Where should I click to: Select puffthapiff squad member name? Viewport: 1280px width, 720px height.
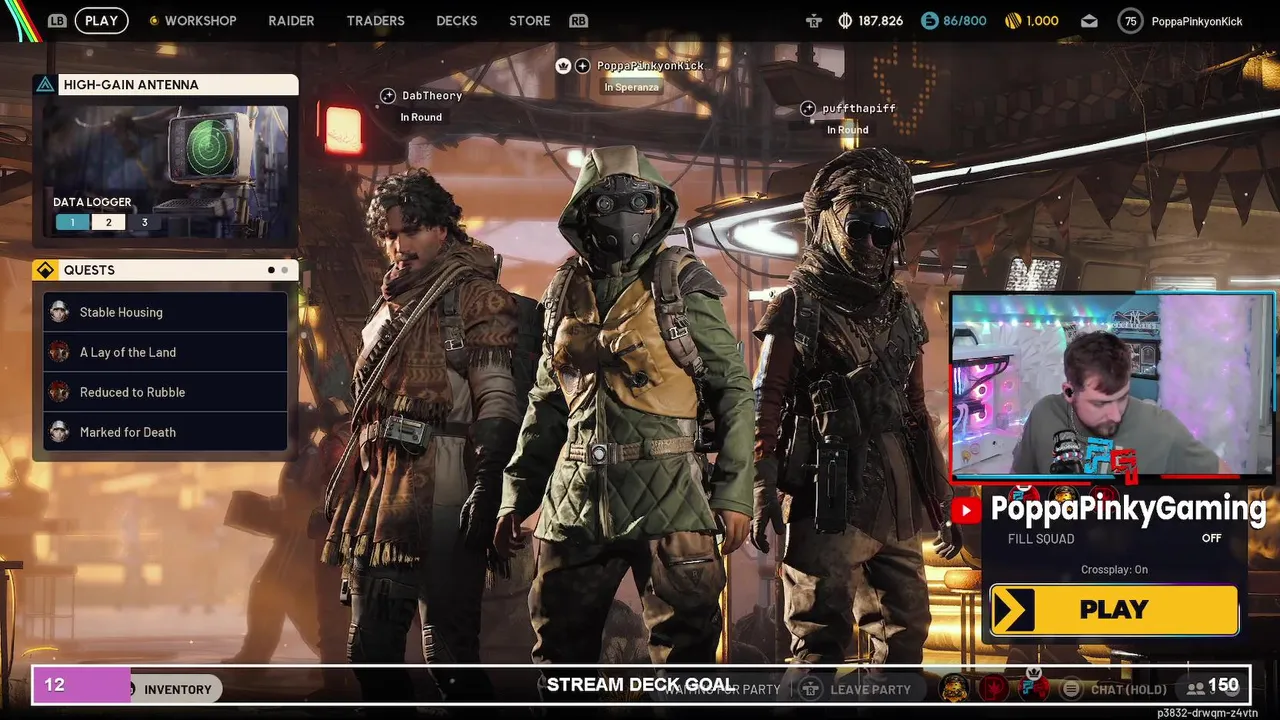point(859,108)
